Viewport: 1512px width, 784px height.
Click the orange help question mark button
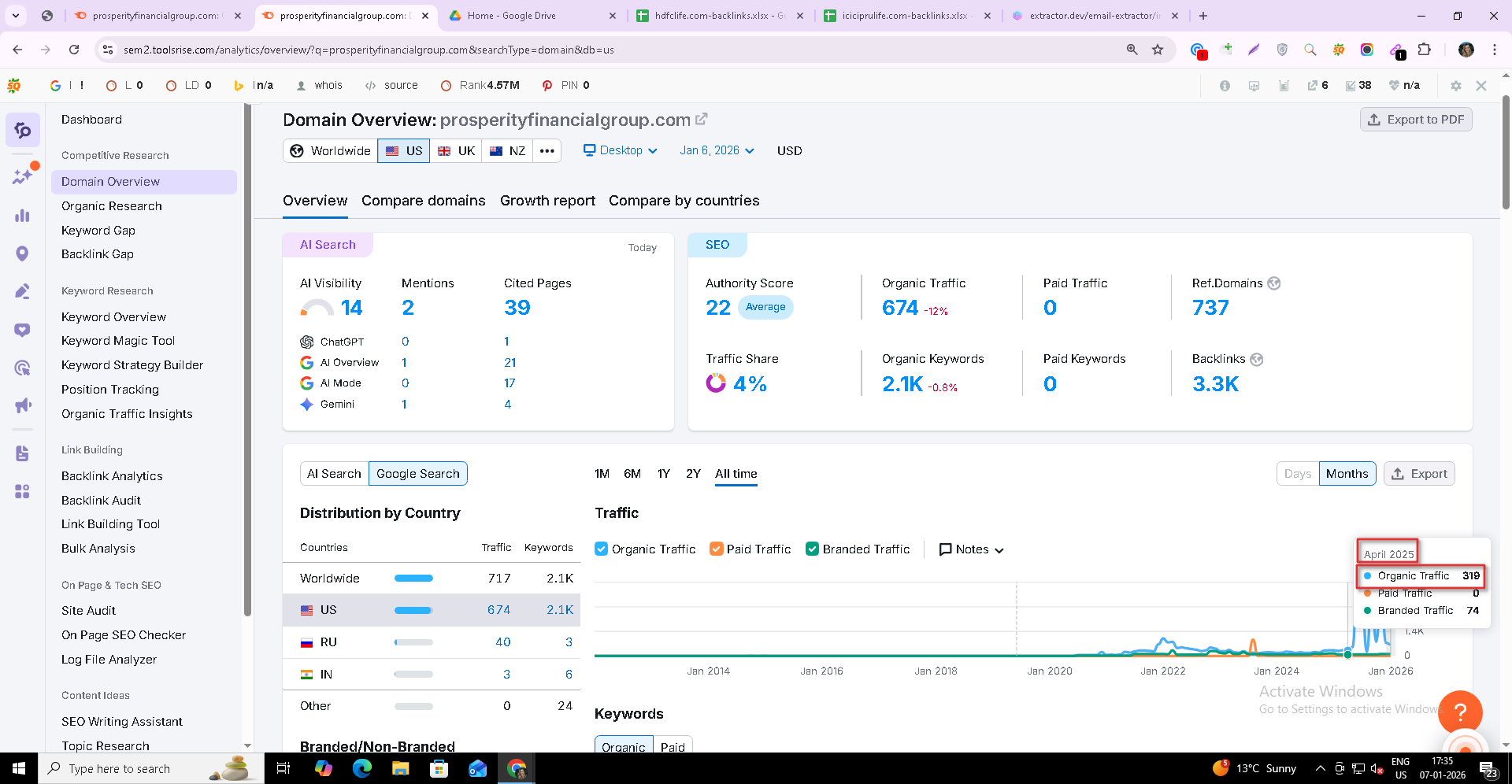coord(1460,712)
